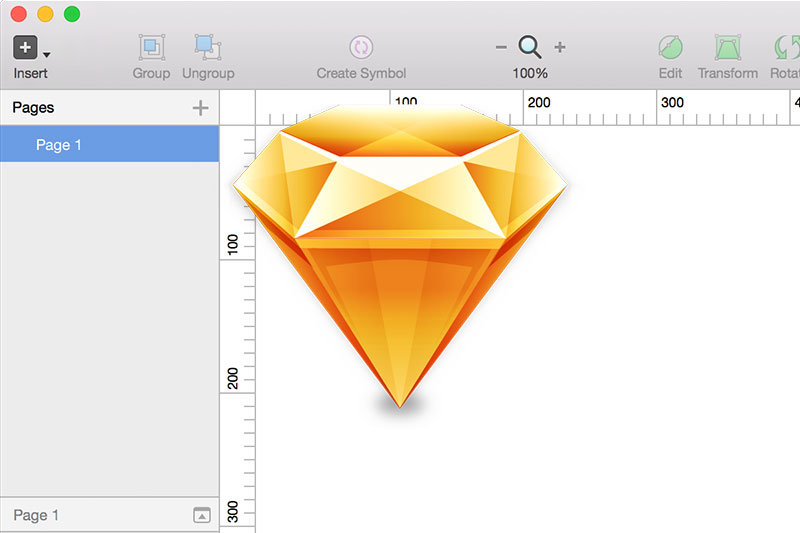Click the orange diamond artwork on canvas
This screenshot has height=533, width=800.
(400, 255)
